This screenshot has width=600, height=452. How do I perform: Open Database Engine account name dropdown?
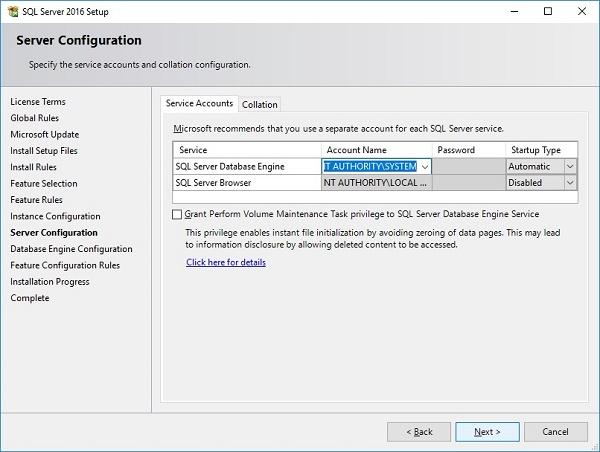425,167
